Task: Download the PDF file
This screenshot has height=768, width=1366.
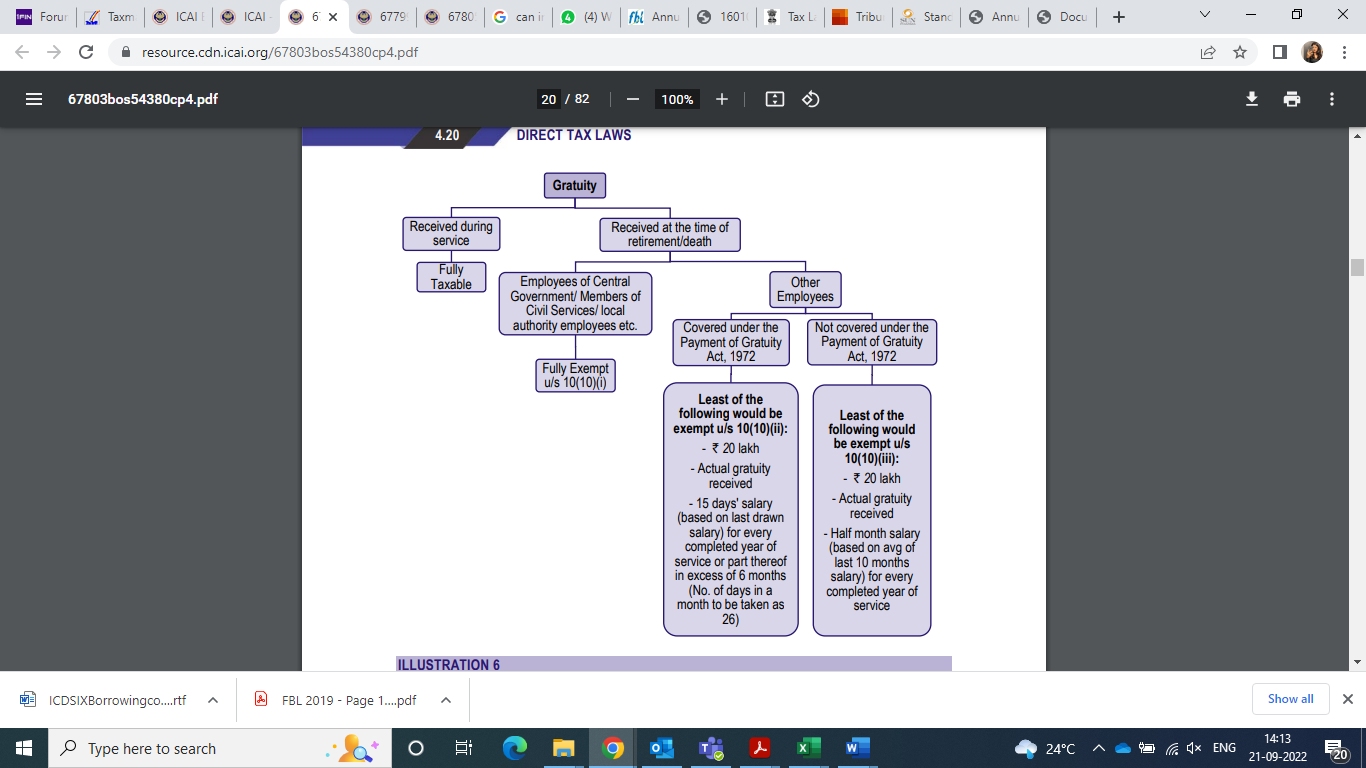Action: 1251,99
